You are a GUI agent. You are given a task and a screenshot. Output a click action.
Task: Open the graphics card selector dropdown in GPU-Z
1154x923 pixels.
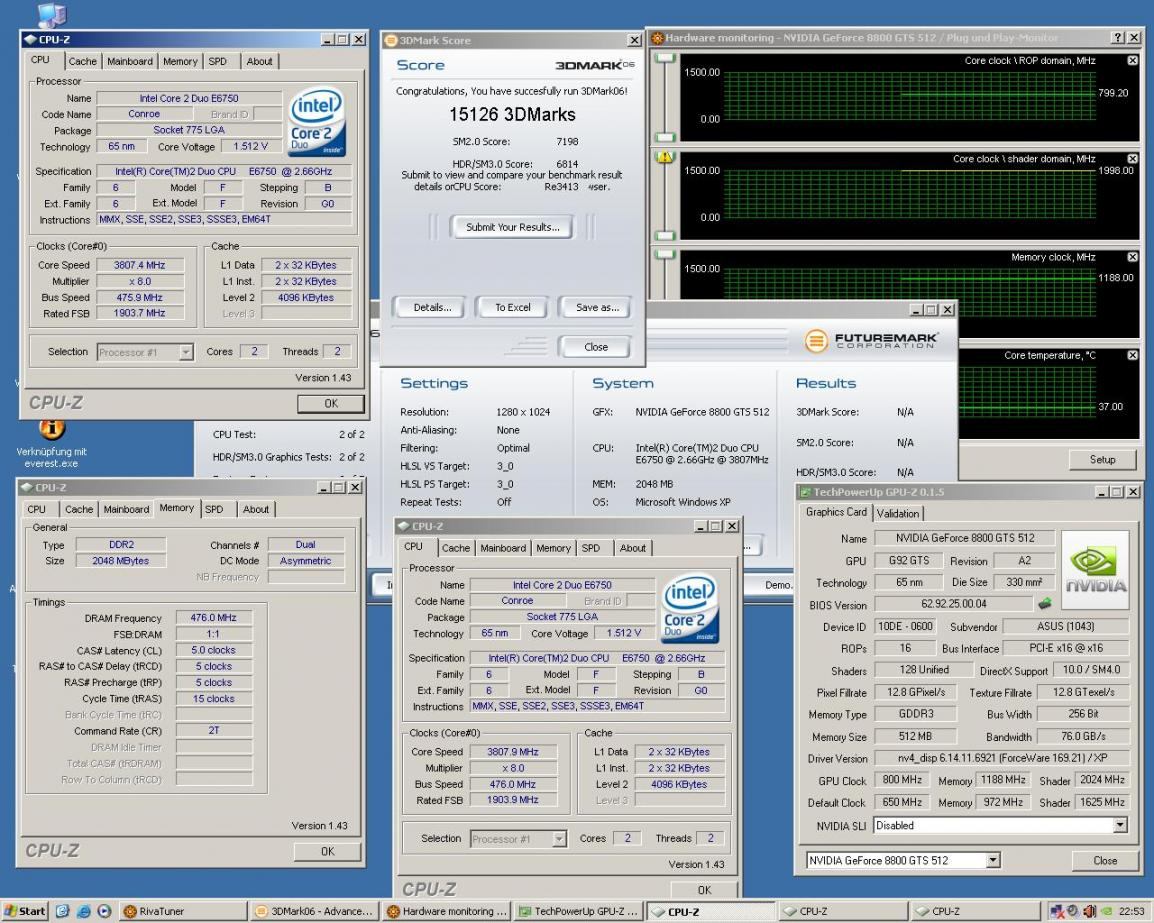tap(993, 860)
